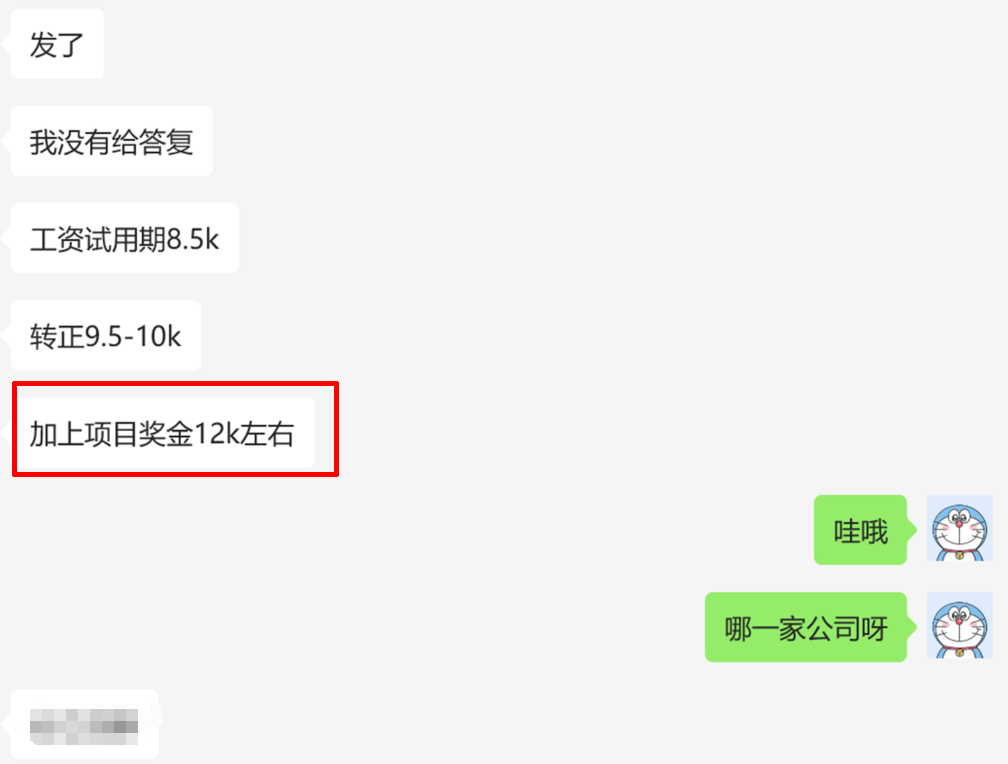
Task: Open the Doraemon avatar beside "哪一家公司呀"
Action: coord(959,626)
